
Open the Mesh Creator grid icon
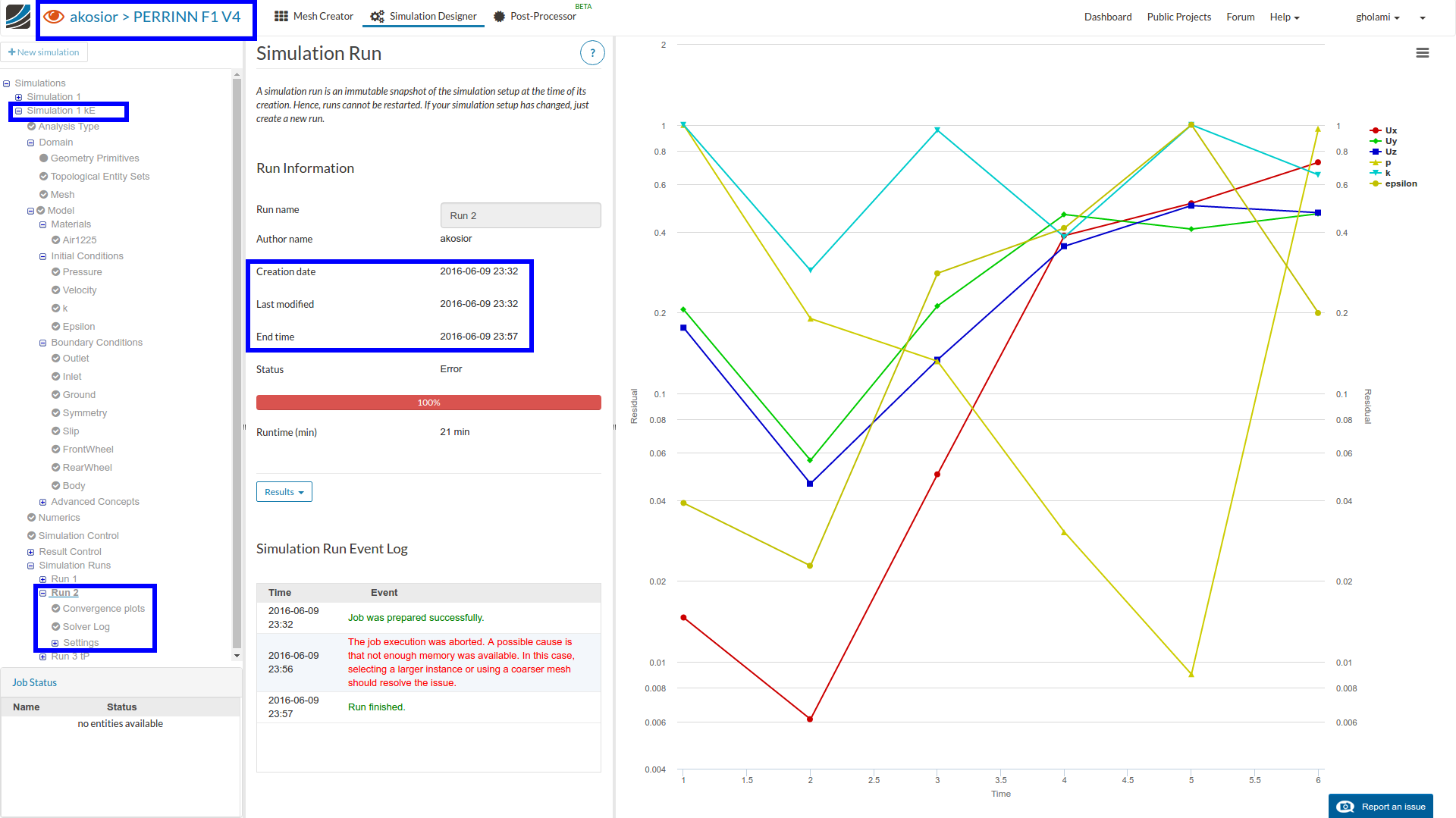pyautogui.click(x=281, y=16)
